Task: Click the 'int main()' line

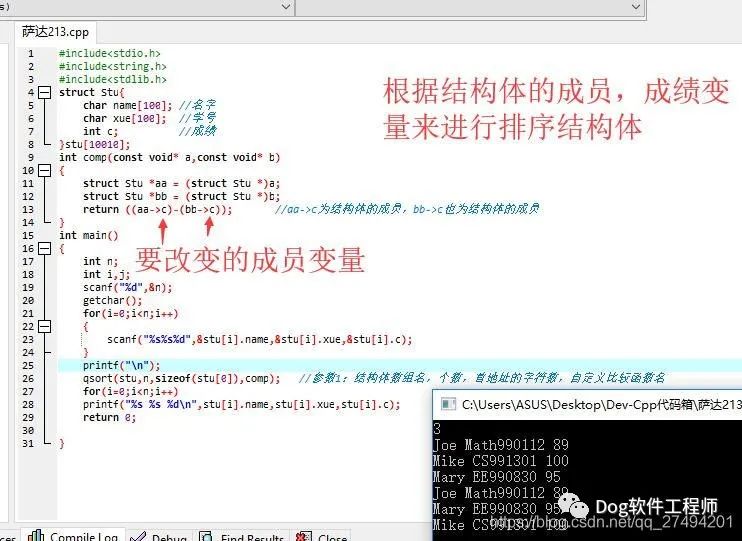Action: [88, 236]
